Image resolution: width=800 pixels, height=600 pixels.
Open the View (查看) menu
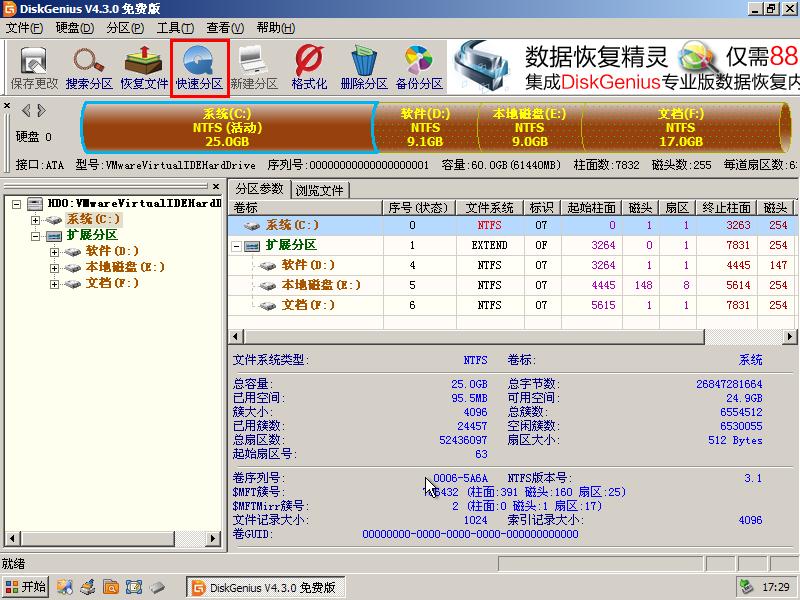click(x=225, y=28)
